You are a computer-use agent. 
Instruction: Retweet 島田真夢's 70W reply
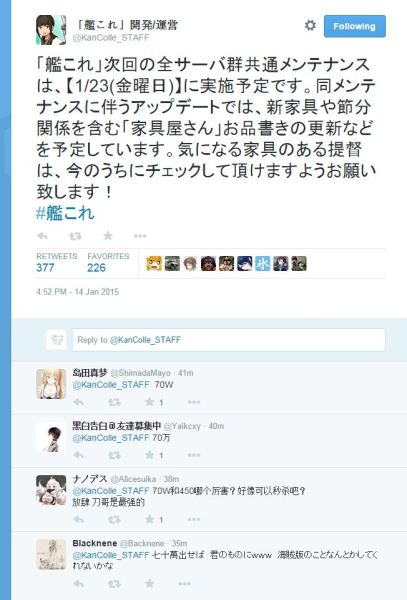[114, 402]
